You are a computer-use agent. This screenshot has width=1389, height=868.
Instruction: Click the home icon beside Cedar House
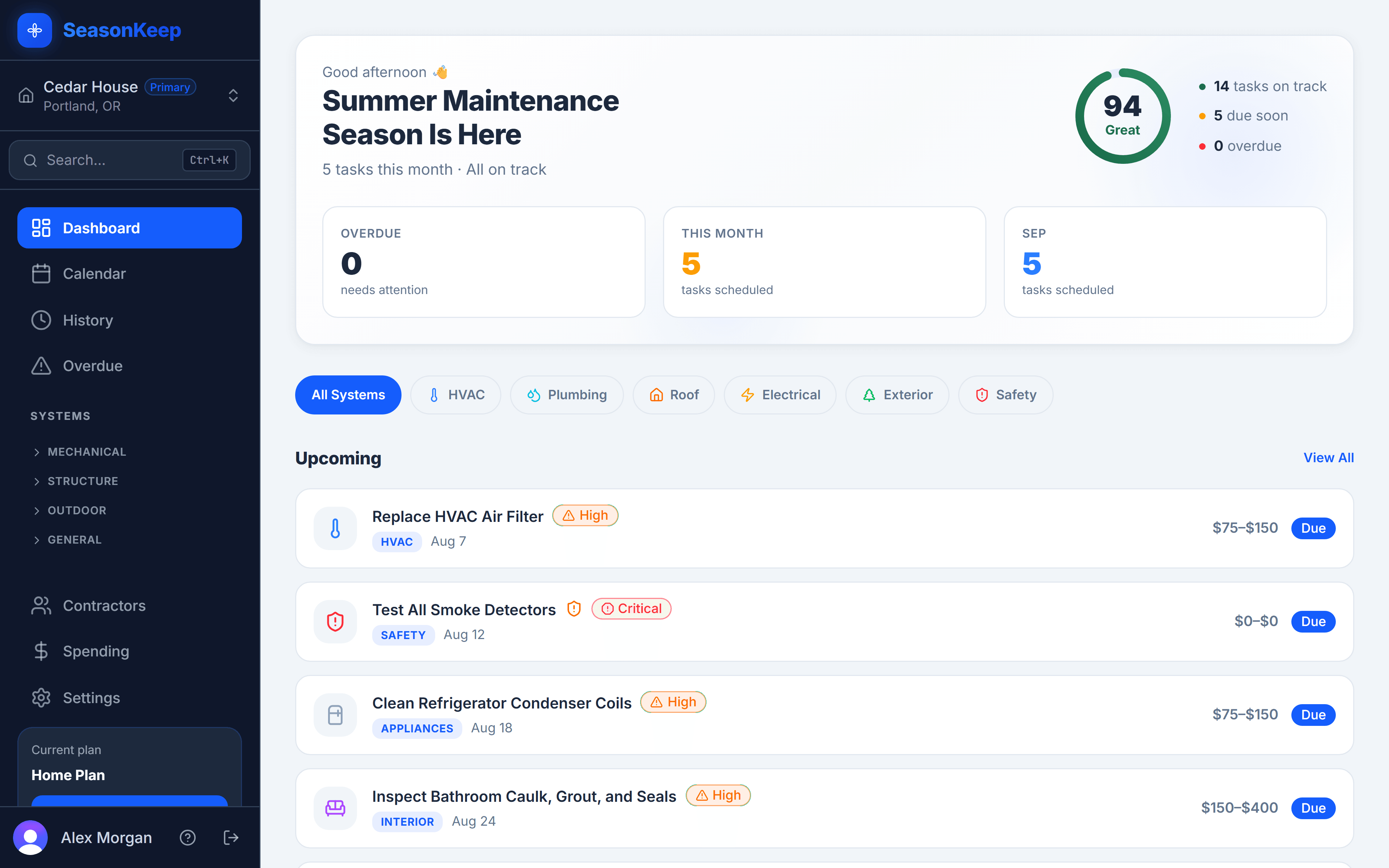point(26,95)
